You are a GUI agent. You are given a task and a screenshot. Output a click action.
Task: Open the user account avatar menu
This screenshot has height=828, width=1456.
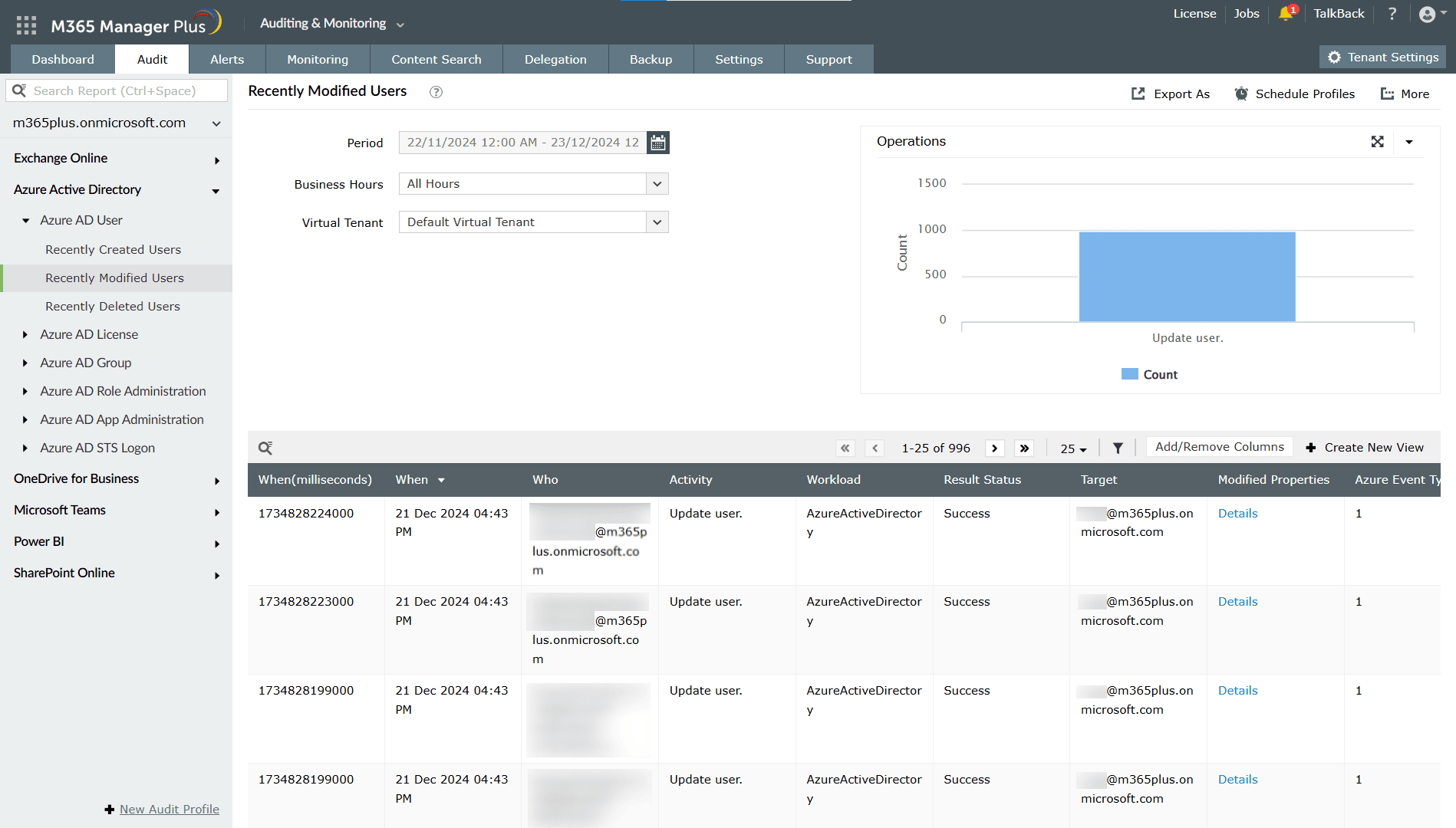pos(1431,14)
